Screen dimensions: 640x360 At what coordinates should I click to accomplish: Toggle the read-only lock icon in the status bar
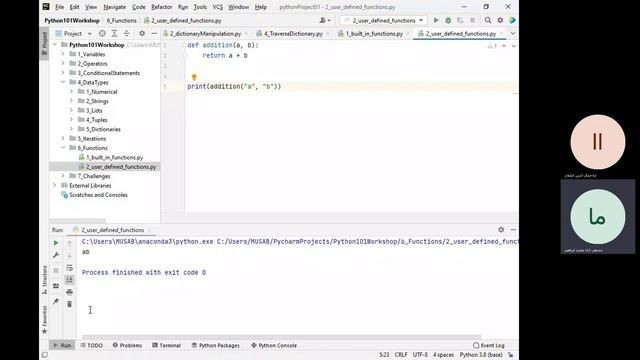point(511,355)
